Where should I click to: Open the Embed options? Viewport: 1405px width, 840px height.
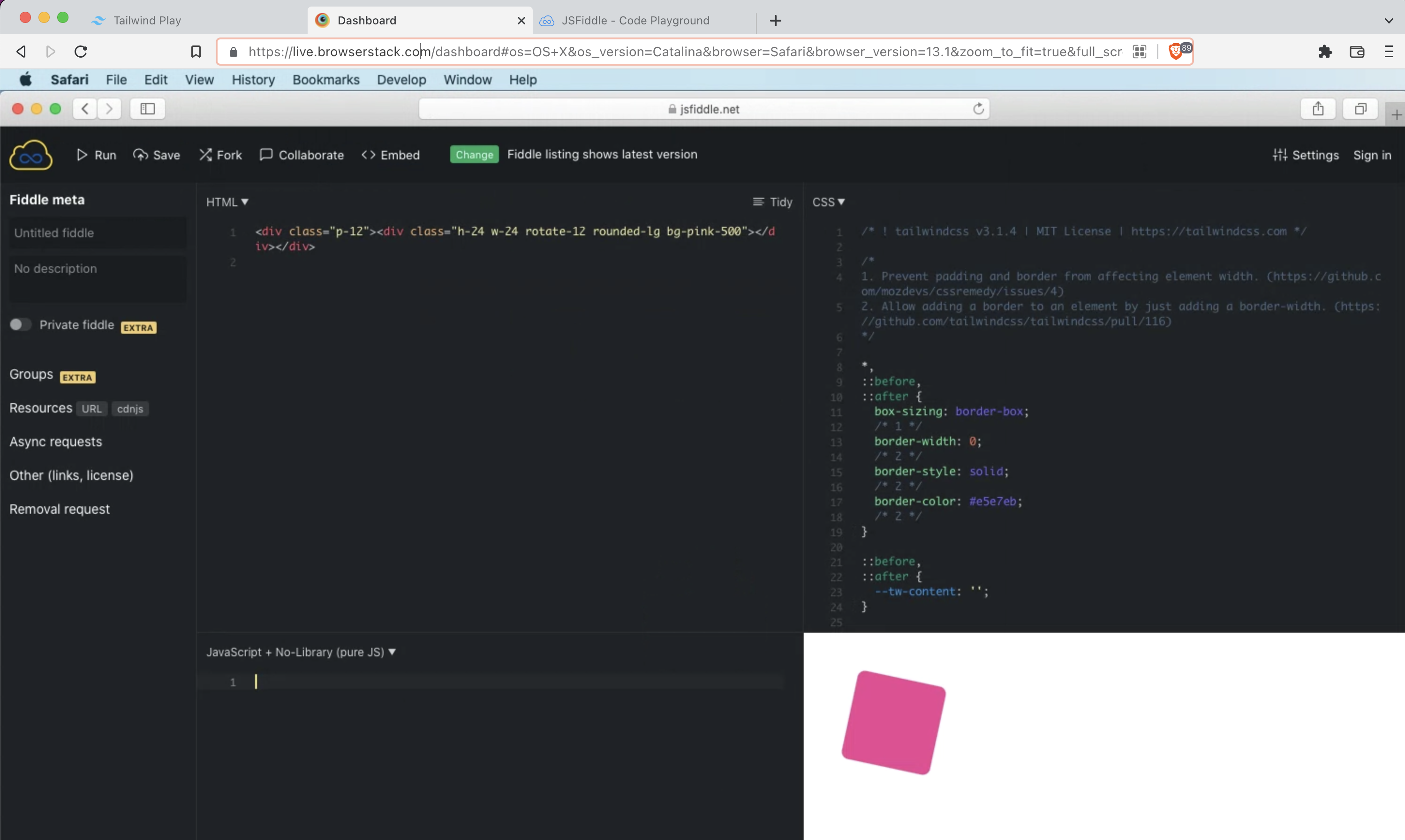pos(390,155)
